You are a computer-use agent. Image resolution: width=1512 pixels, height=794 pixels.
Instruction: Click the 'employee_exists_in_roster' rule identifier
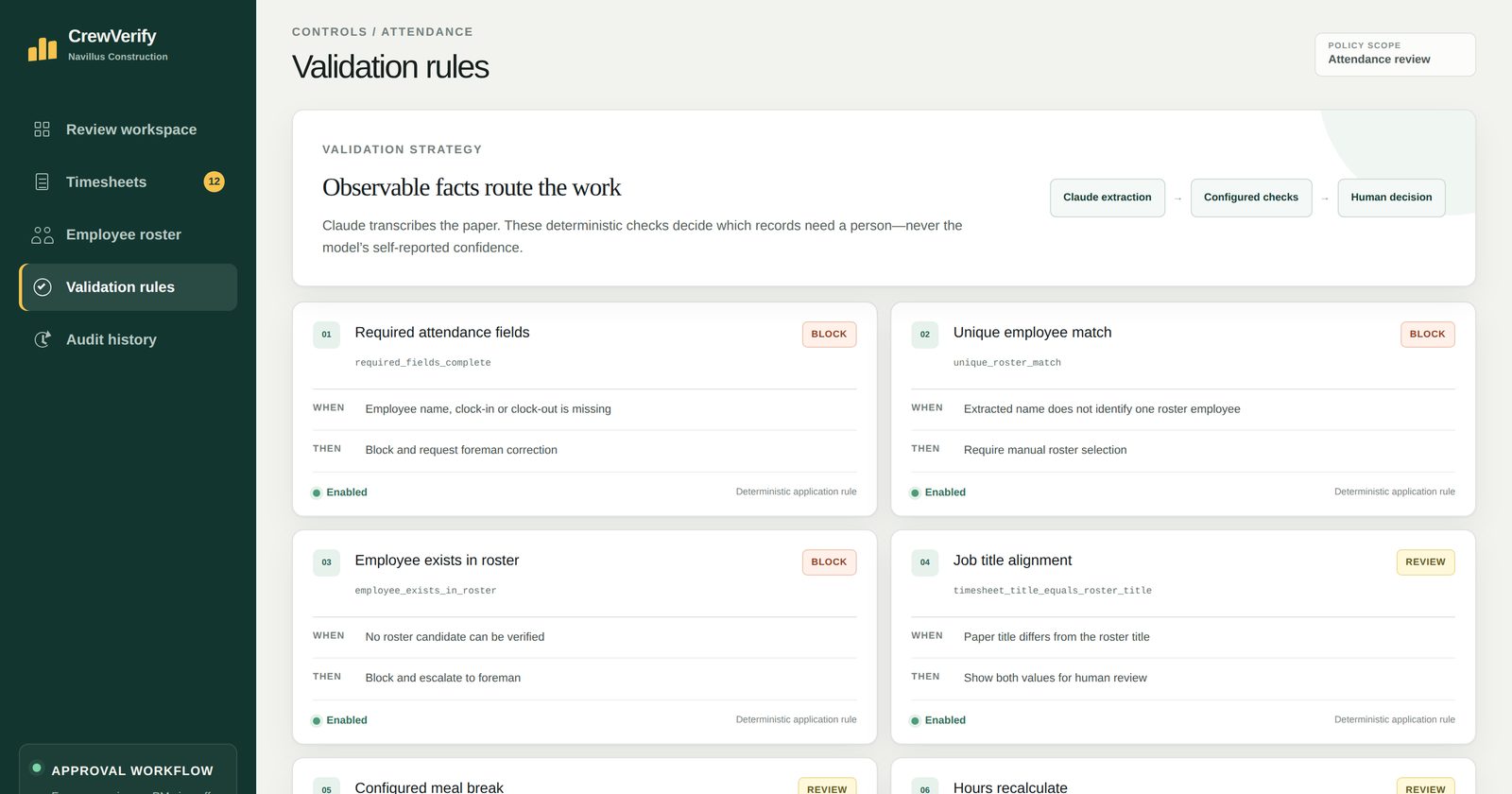click(425, 591)
